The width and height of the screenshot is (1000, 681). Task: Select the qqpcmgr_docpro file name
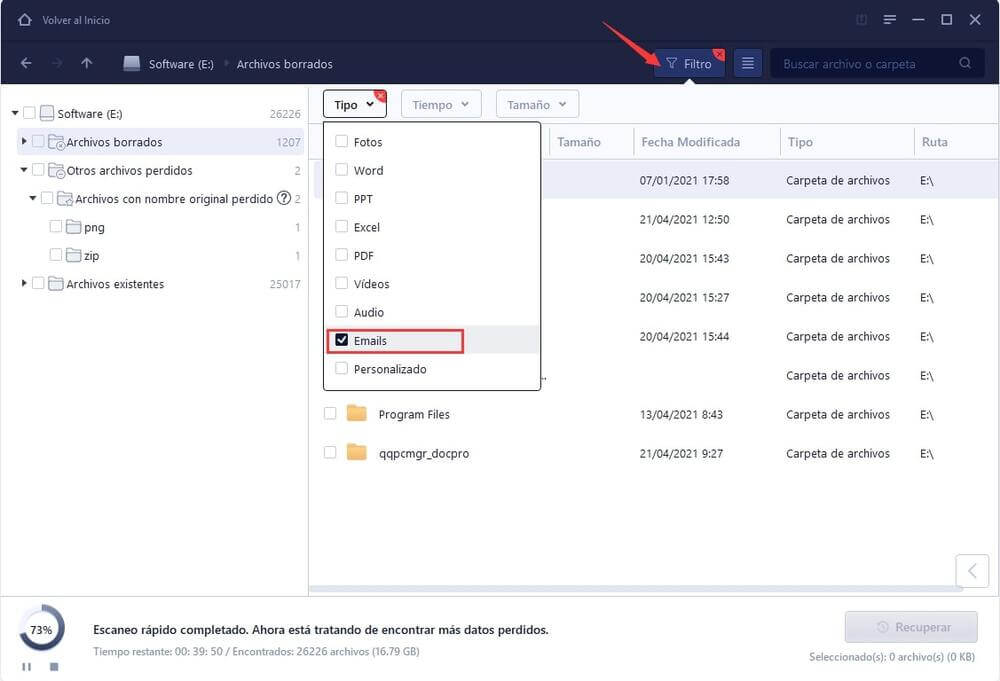point(424,453)
